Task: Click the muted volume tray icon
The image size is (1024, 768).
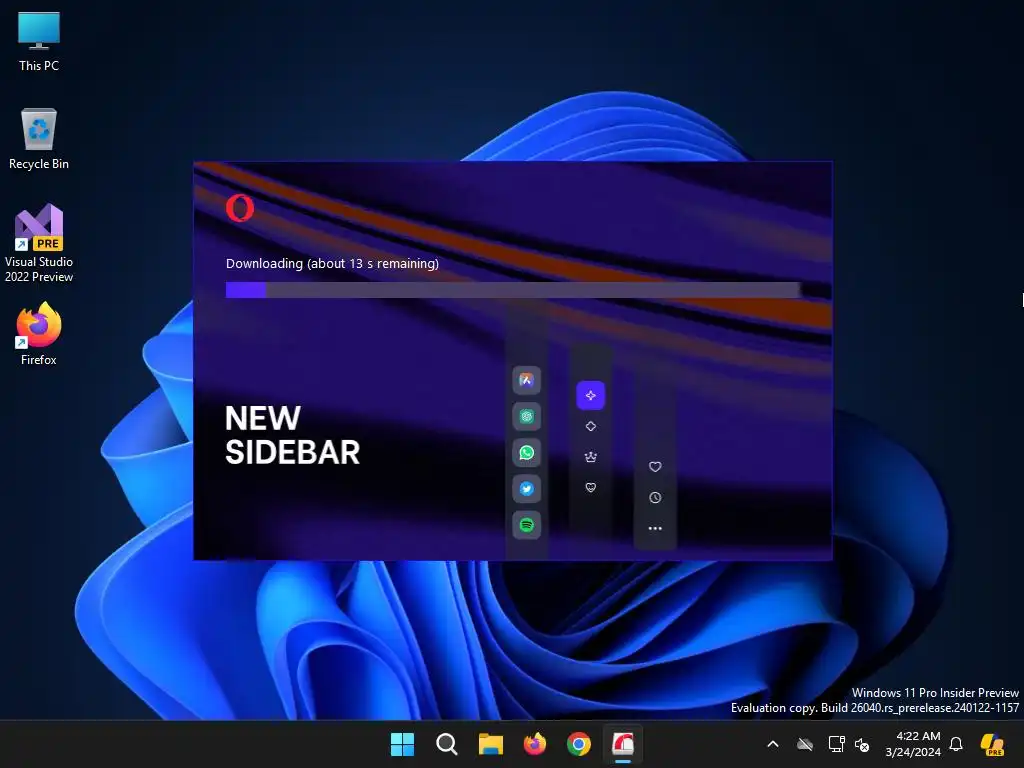Action: click(x=862, y=744)
